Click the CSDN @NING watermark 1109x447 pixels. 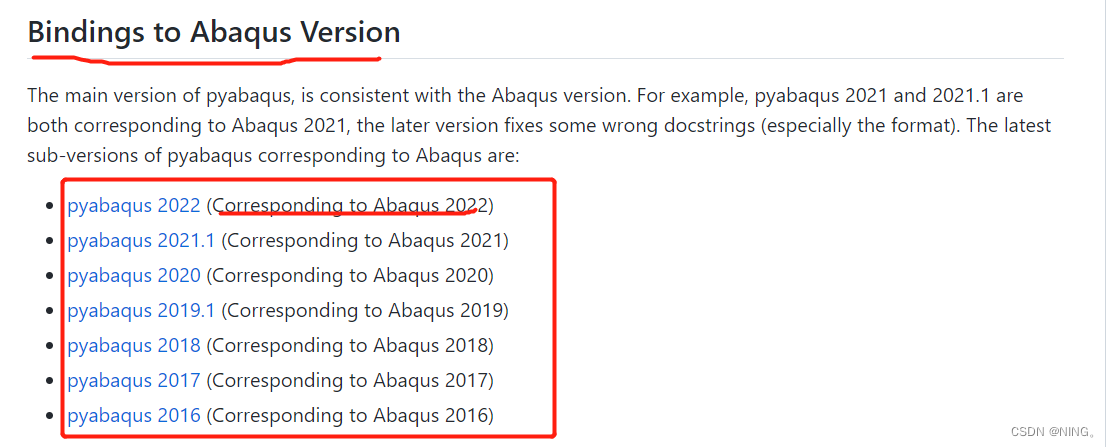pos(1052,432)
